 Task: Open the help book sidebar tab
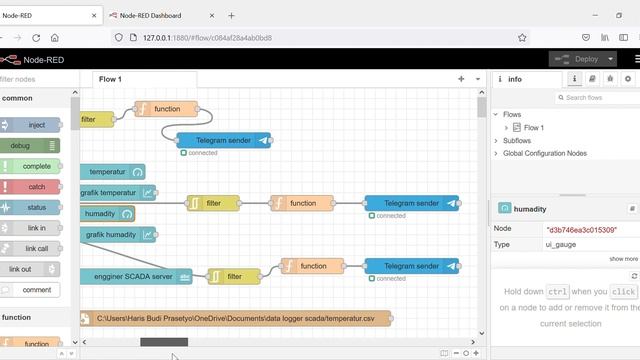pyautogui.click(x=592, y=79)
